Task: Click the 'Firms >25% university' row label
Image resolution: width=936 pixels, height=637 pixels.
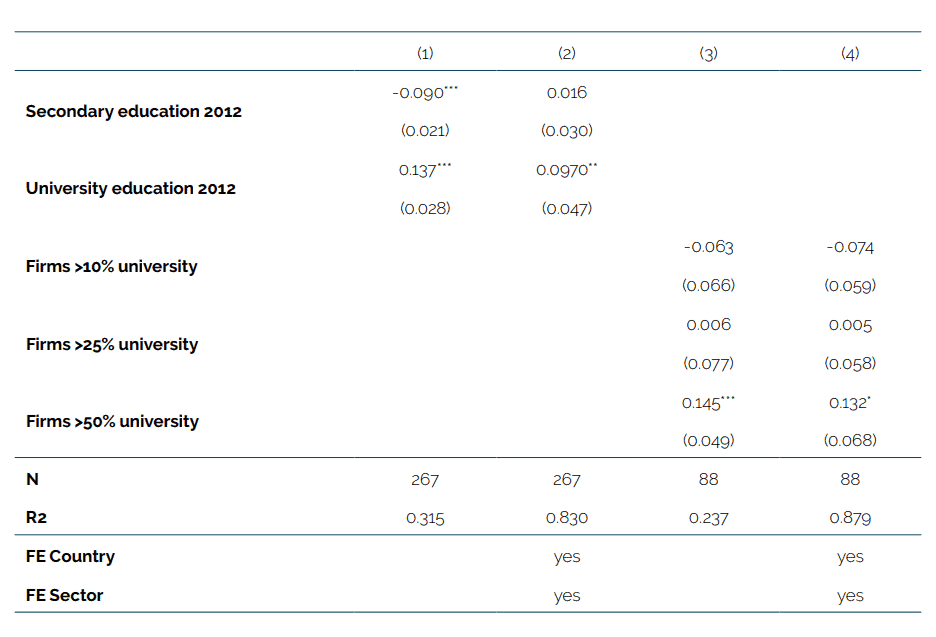Action: tap(111, 344)
